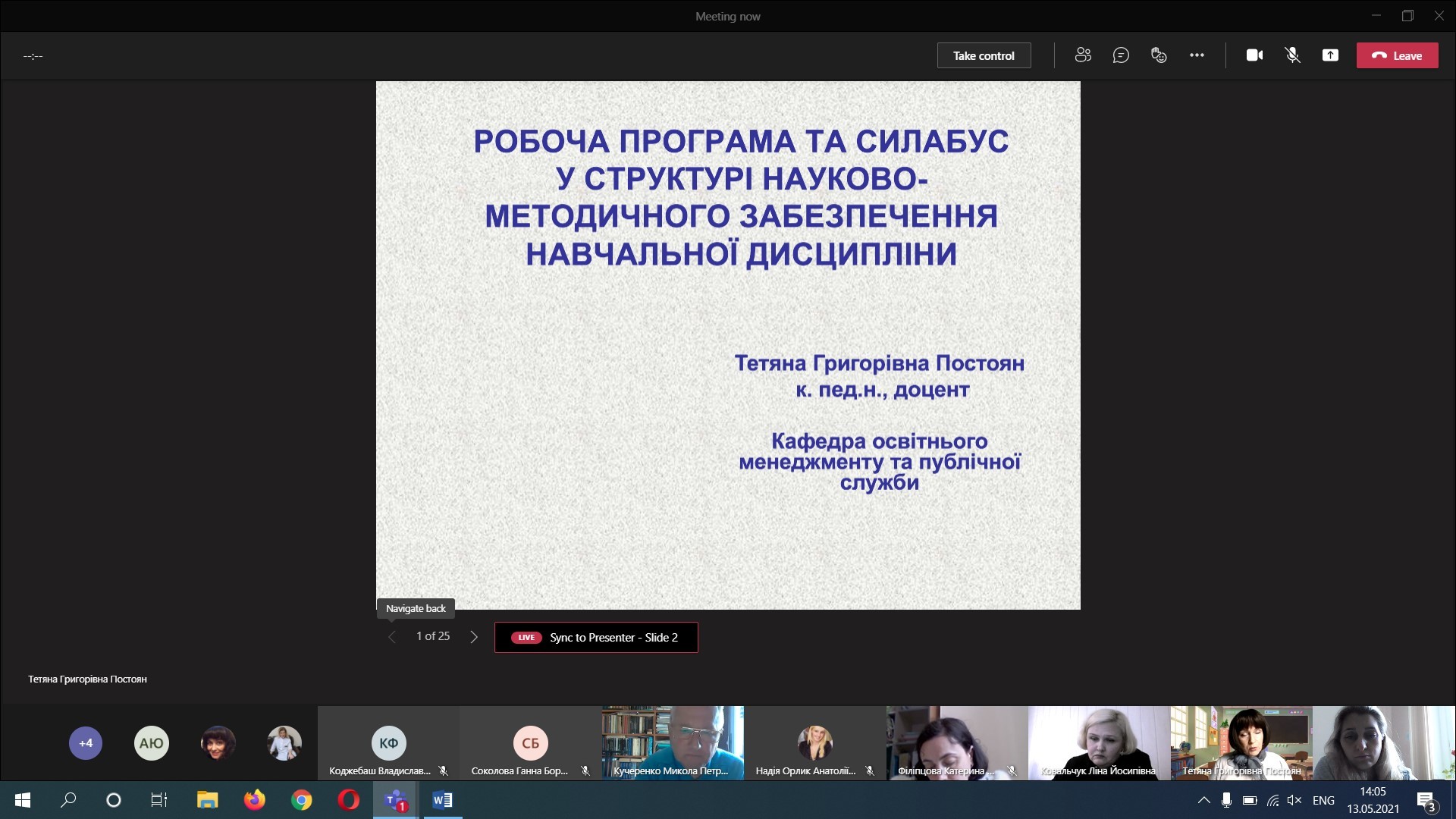The height and width of the screenshot is (819, 1456).
Task: Go to the next slide arrow
Action: [x=474, y=637]
